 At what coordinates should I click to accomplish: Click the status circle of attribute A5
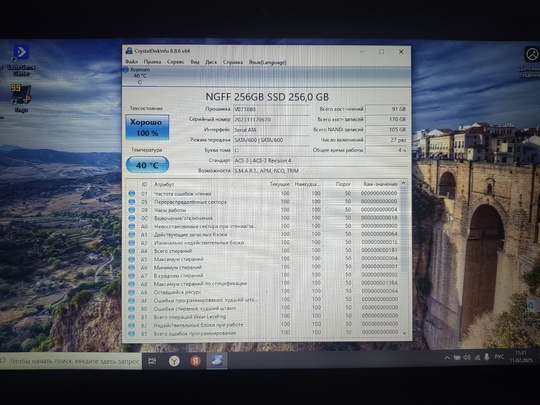tap(132, 259)
